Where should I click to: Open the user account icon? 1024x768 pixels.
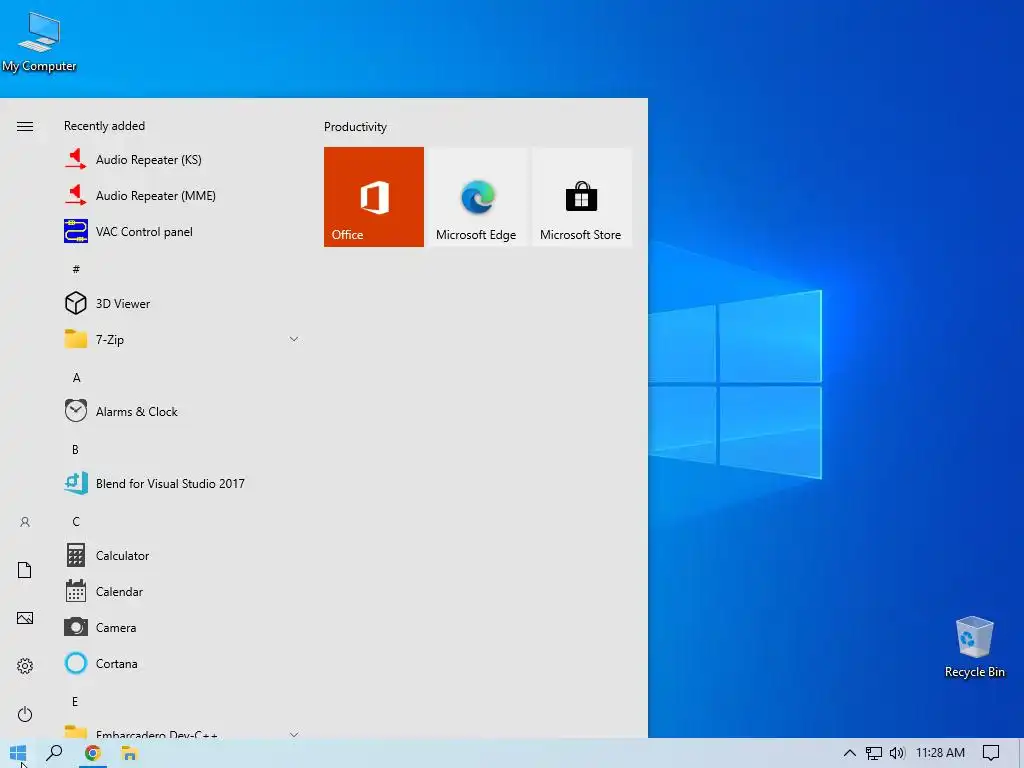click(25, 522)
